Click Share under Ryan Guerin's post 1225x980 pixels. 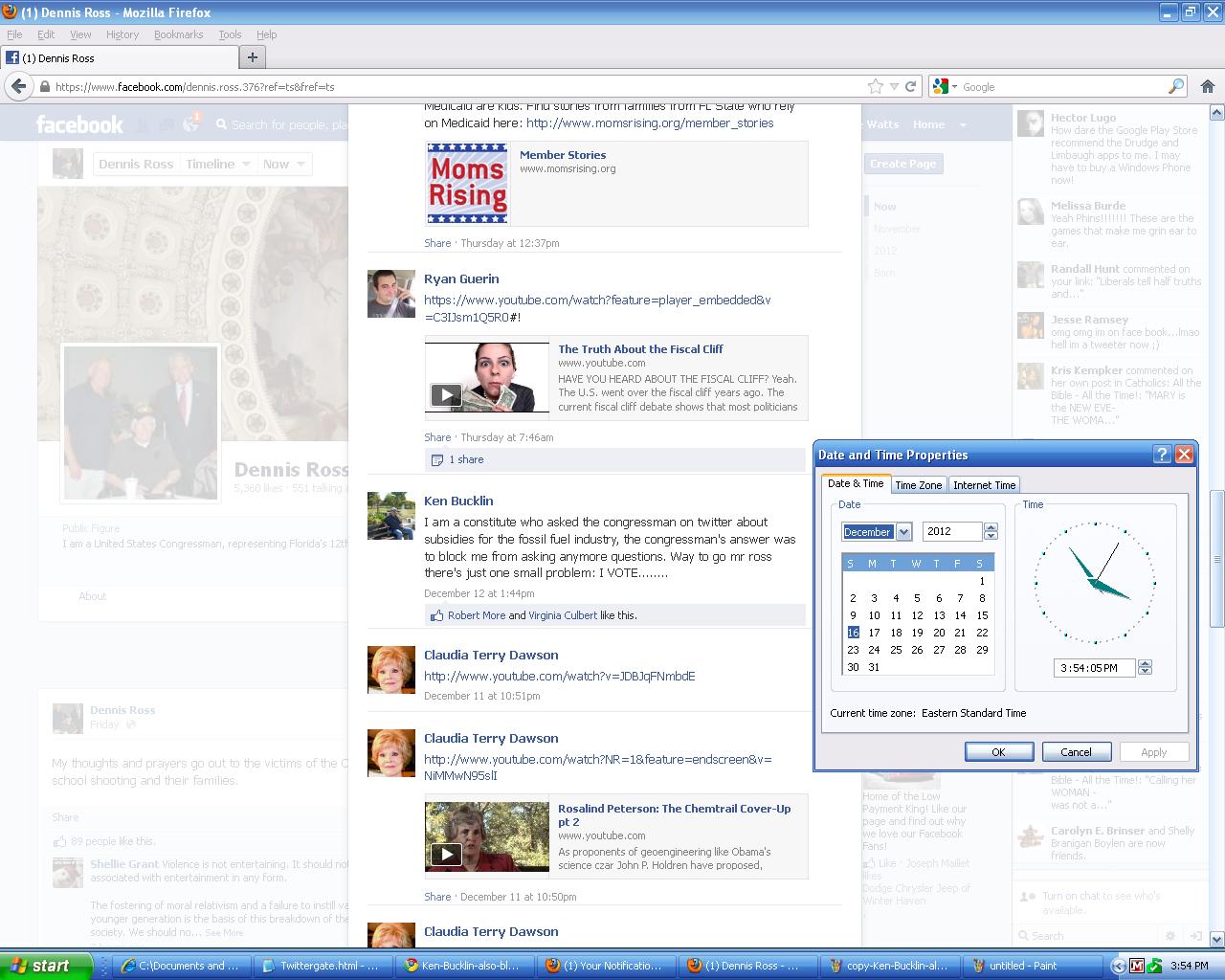[x=437, y=437]
